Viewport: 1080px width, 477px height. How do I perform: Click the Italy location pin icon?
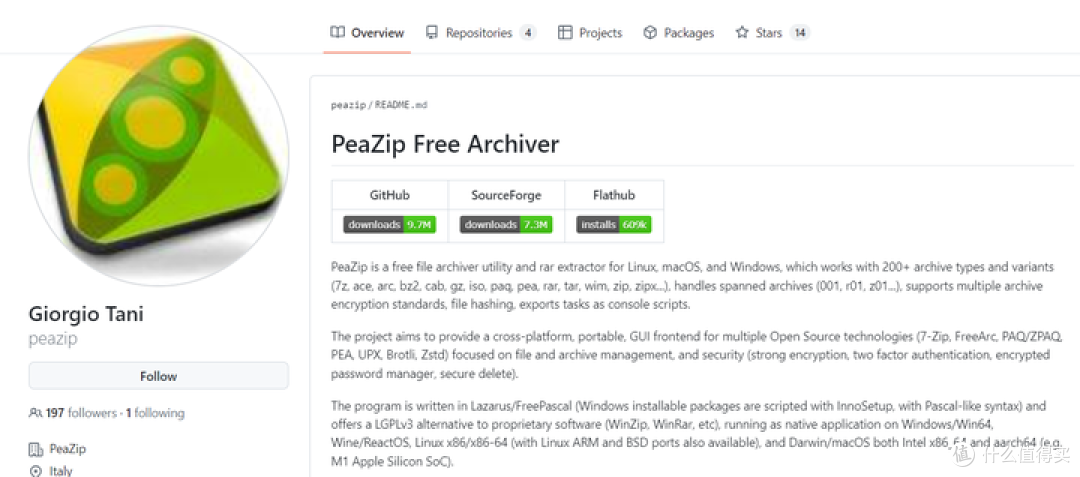(x=36, y=471)
